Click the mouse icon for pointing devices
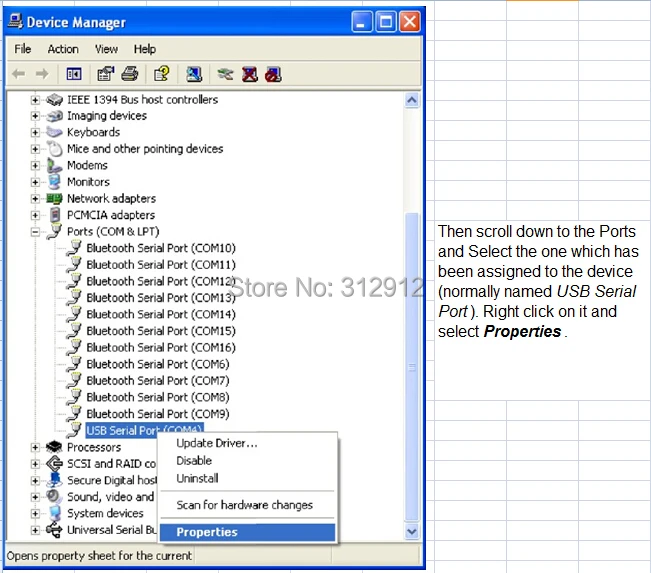Image resolution: width=651 pixels, height=573 pixels. click(x=54, y=149)
